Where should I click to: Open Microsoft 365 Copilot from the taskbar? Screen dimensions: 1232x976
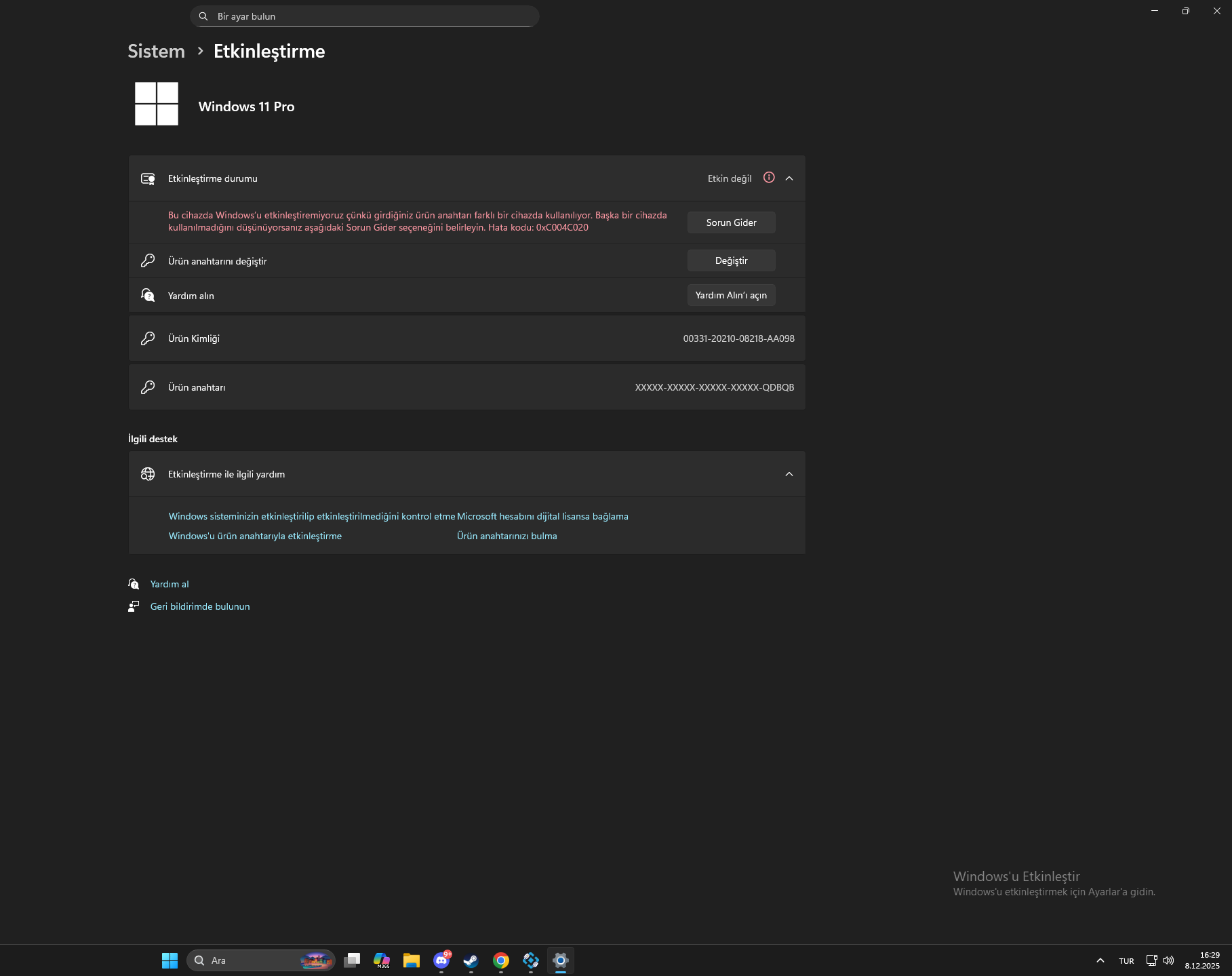382,960
